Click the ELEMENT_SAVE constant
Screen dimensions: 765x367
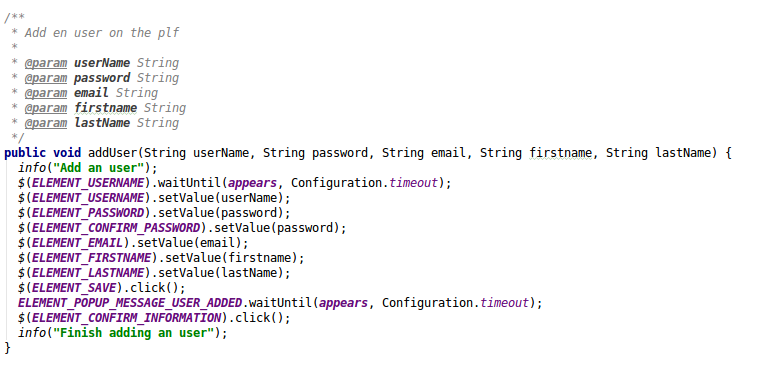coord(74,288)
